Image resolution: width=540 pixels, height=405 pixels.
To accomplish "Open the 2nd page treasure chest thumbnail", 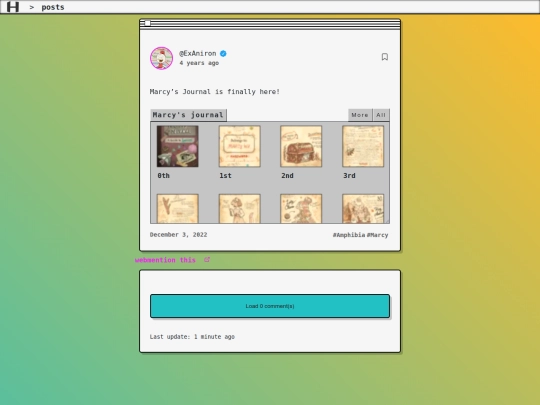I will pyautogui.click(x=301, y=146).
